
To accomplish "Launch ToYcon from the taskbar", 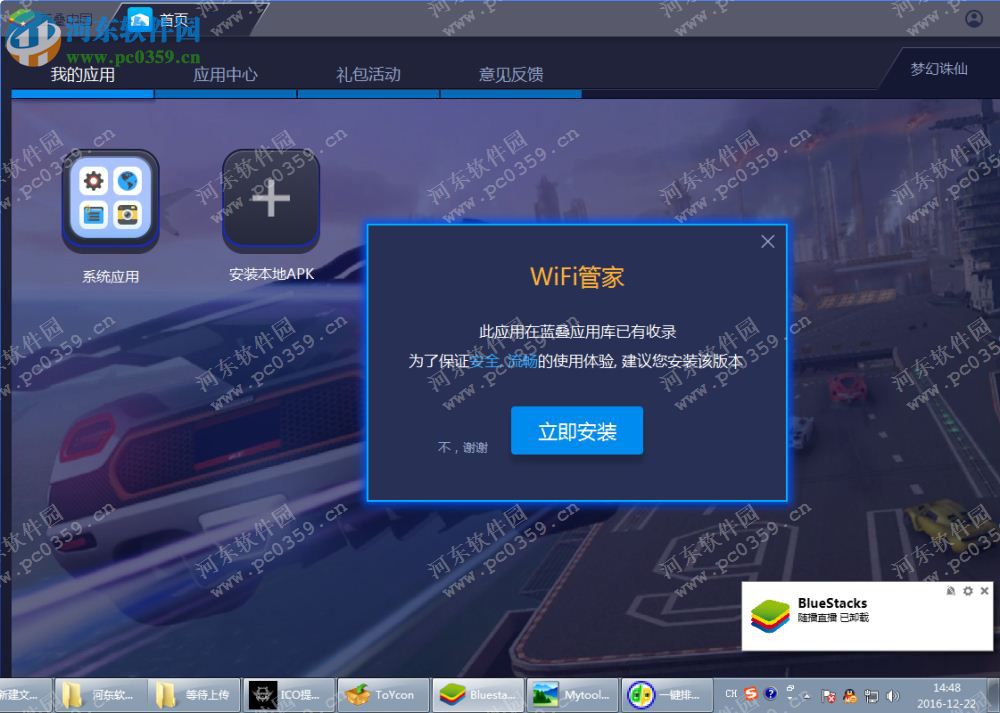I will pos(383,694).
